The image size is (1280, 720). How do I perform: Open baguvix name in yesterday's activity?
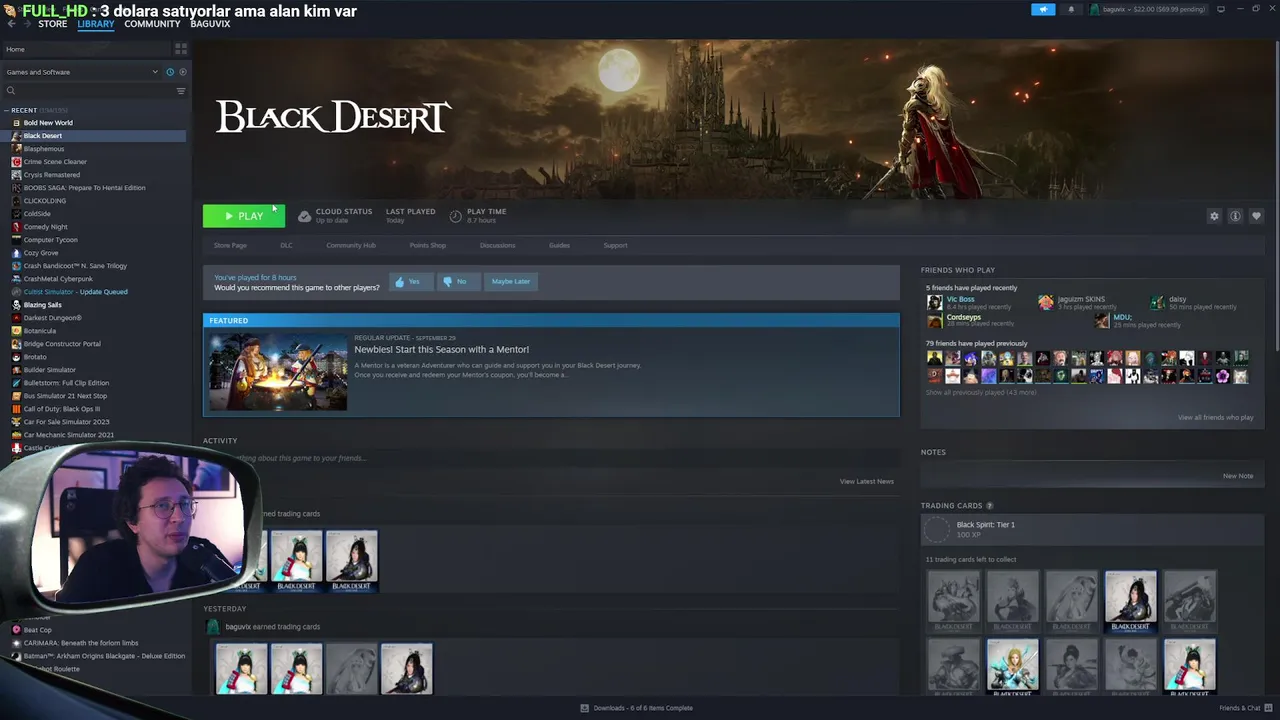pyautogui.click(x=238, y=627)
